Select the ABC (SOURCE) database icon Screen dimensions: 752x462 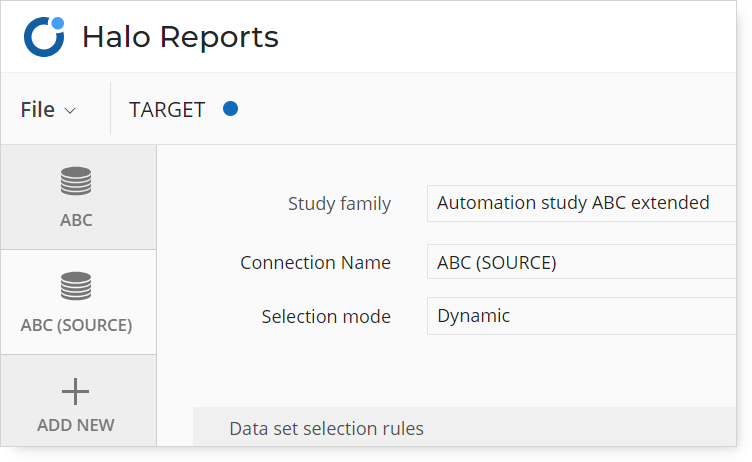tap(76, 286)
